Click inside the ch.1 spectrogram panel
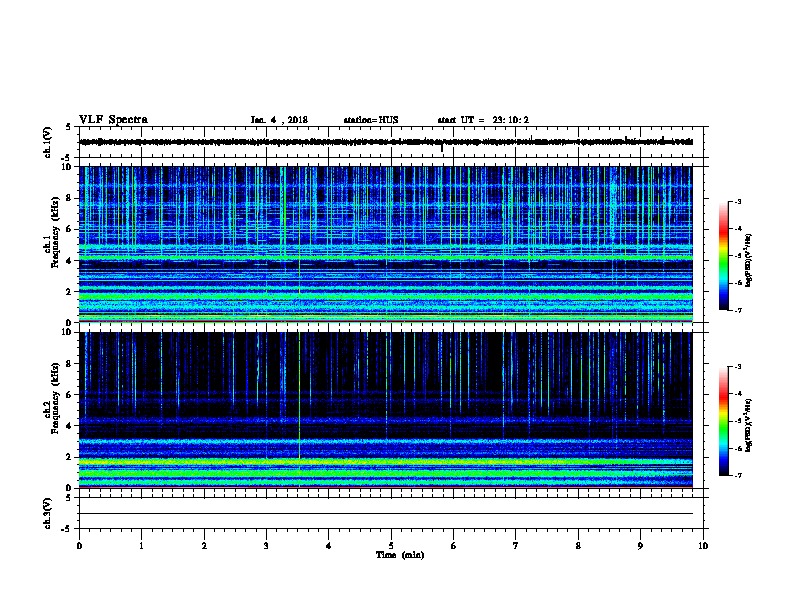This screenshot has height=612, width=792. pos(386,244)
